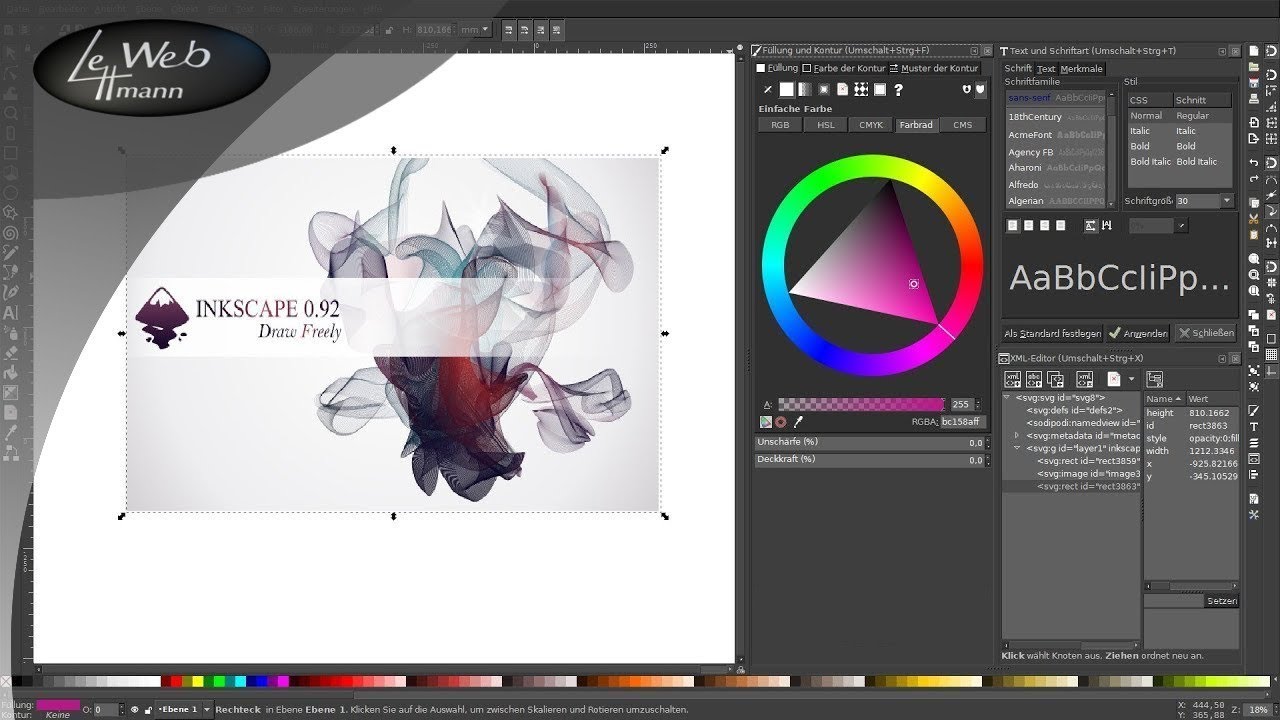Click the duplicate node icon in XML-Editor
The image size is (1280, 720).
coord(1055,379)
